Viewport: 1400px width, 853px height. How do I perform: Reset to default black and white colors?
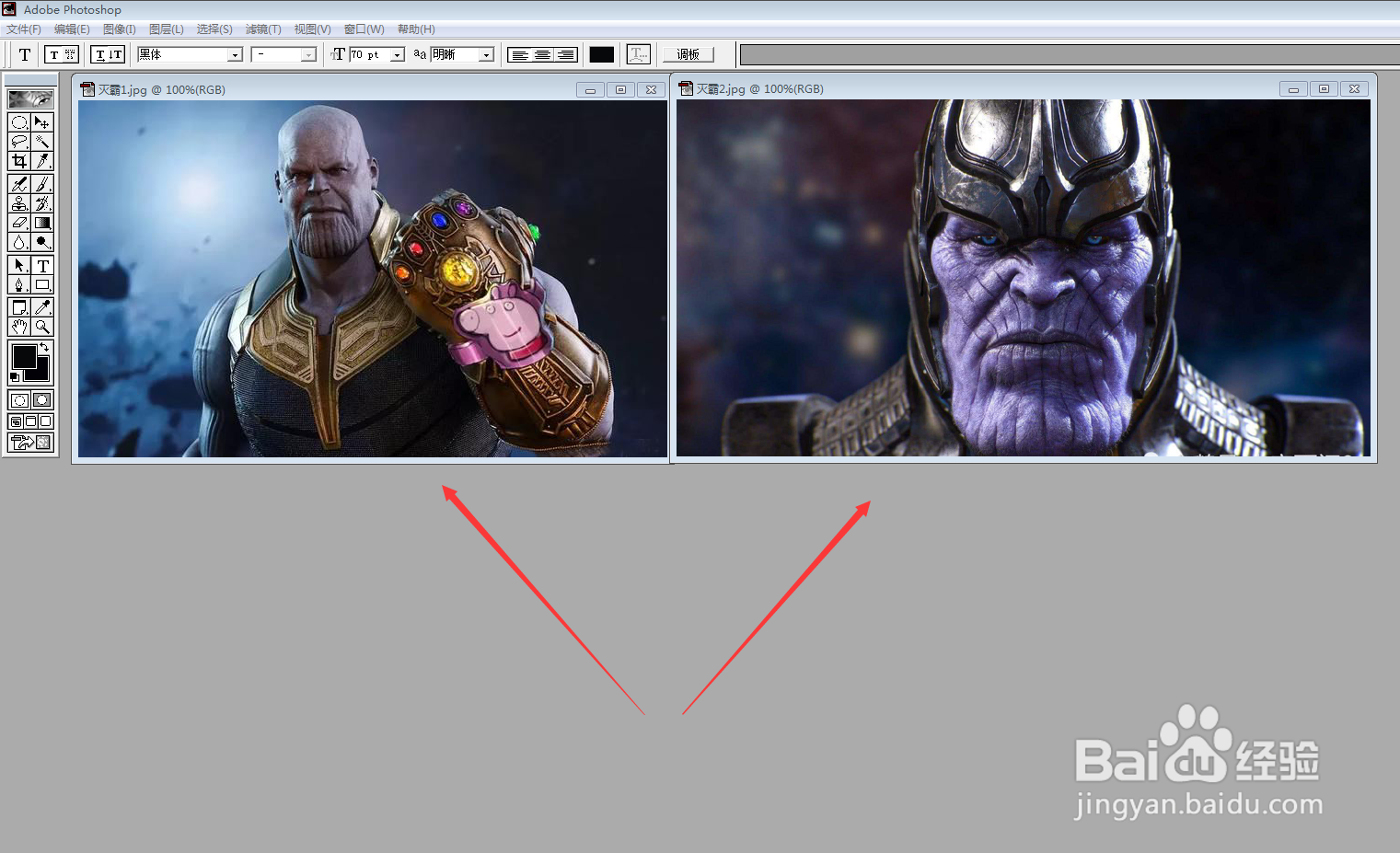(x=15, y=377)
